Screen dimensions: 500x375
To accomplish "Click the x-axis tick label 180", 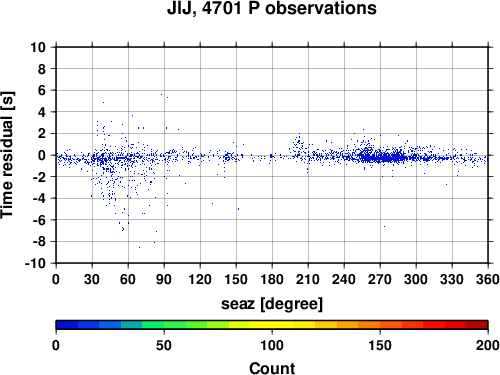I will tap(272, 279).
